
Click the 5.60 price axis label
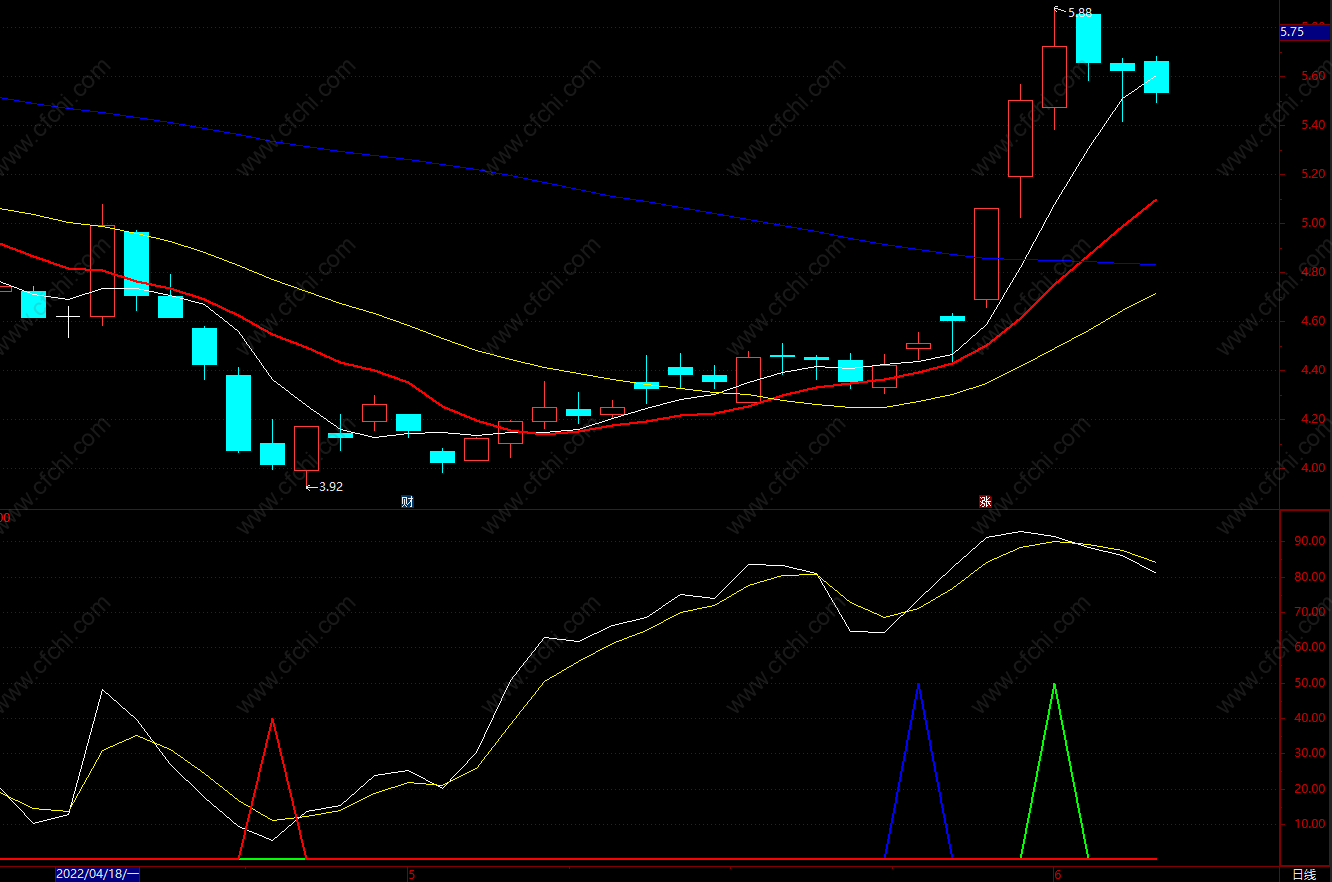[1312, 76]
